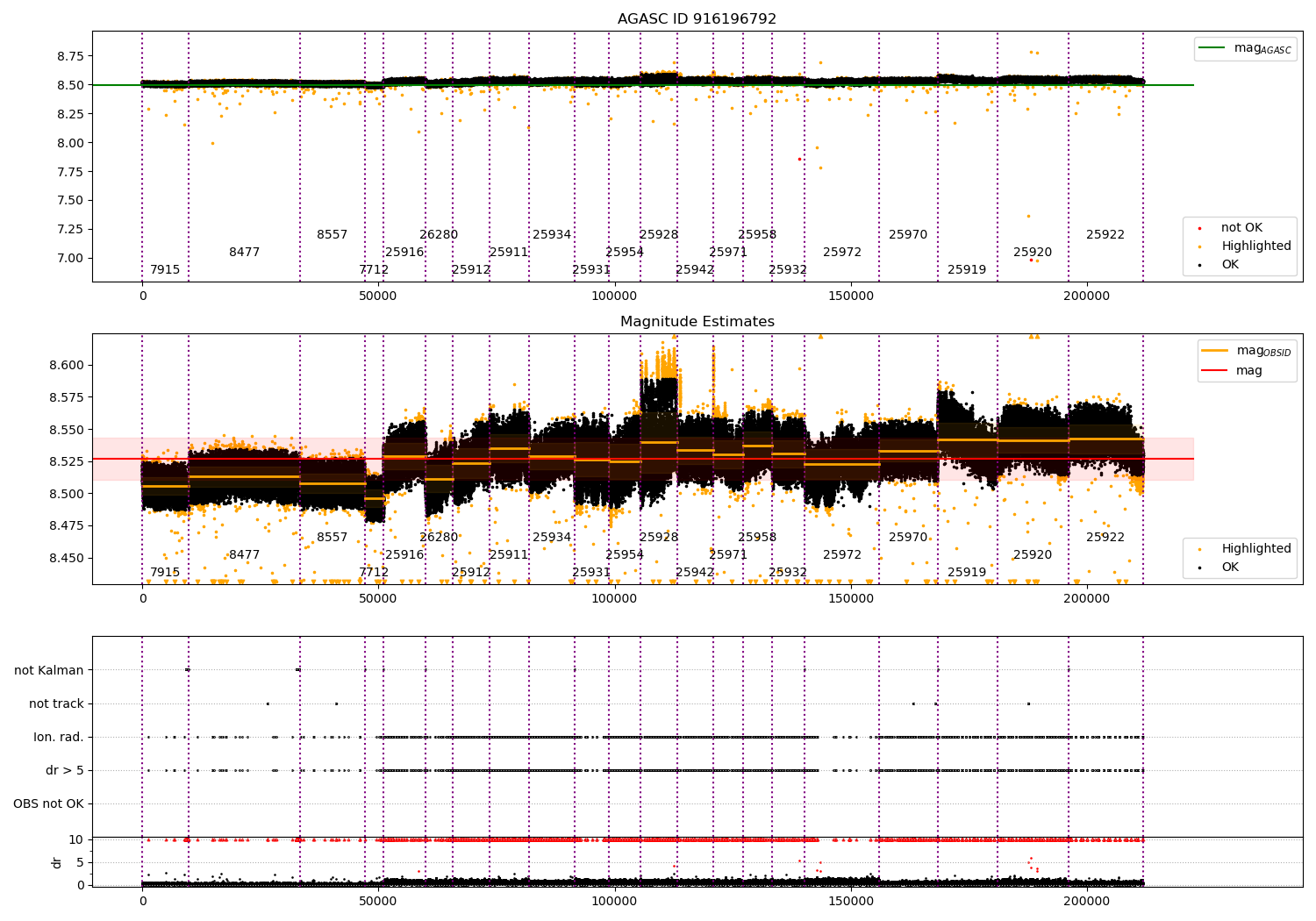Click the 150000 x-axis tick of bottom plot
Image resolution: width=1316 pixels, height=921 pixels.
pos(851,900)
